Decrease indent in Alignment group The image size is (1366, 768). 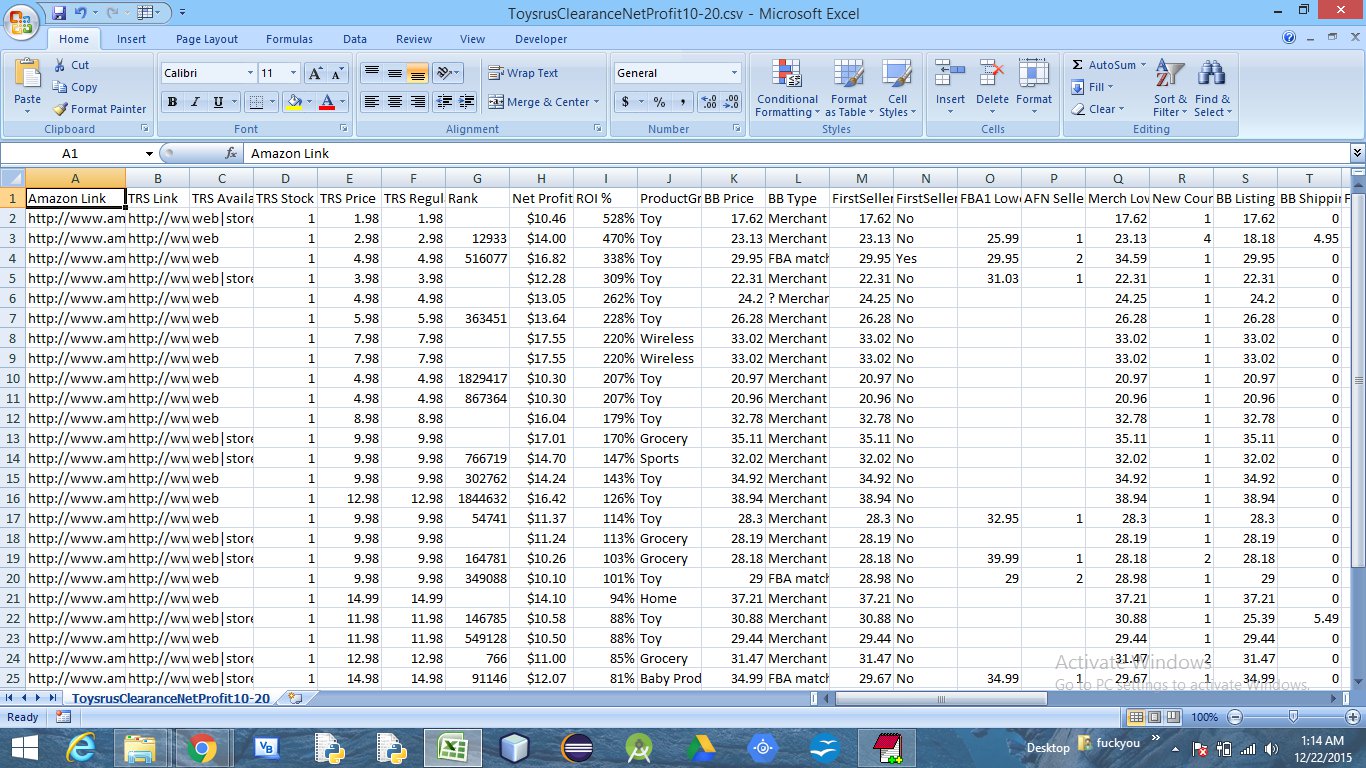pos(445,102)
